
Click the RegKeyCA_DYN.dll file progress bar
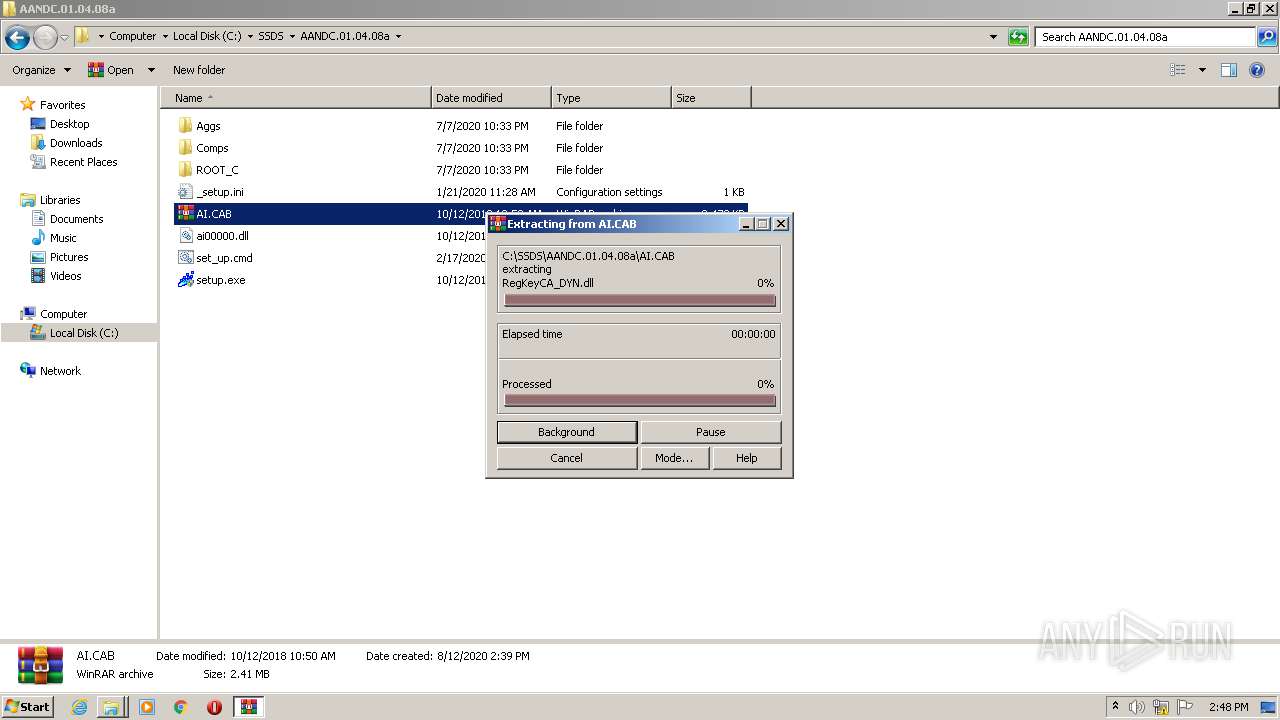(x=640, y=300)
